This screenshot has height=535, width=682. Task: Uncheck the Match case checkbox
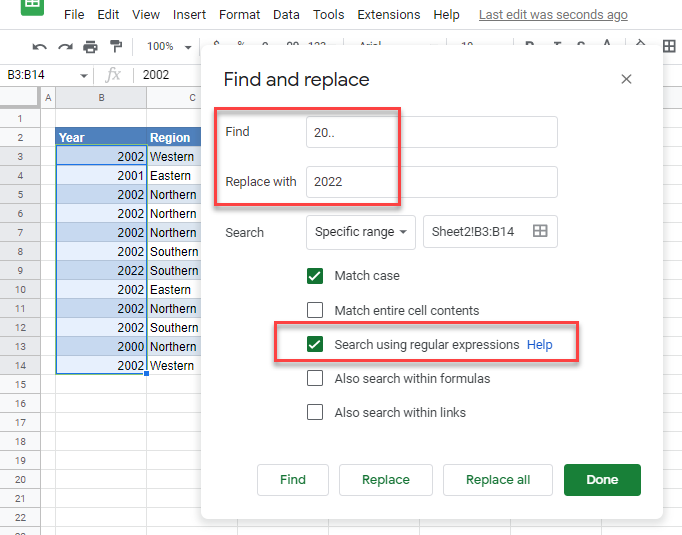pyautogui.click(x=315, y=276)
